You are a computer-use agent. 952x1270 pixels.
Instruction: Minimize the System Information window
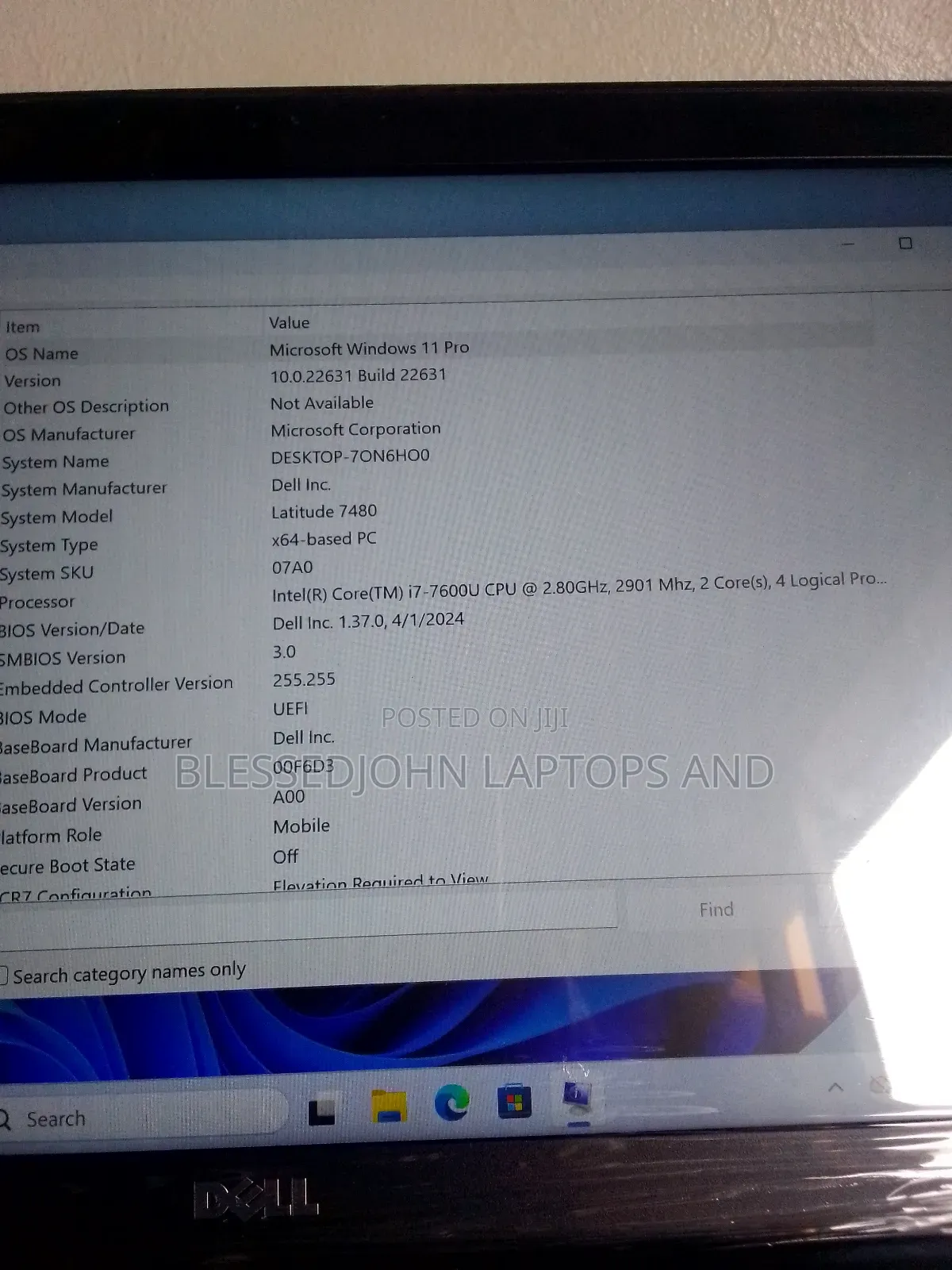tap(848, 244)
